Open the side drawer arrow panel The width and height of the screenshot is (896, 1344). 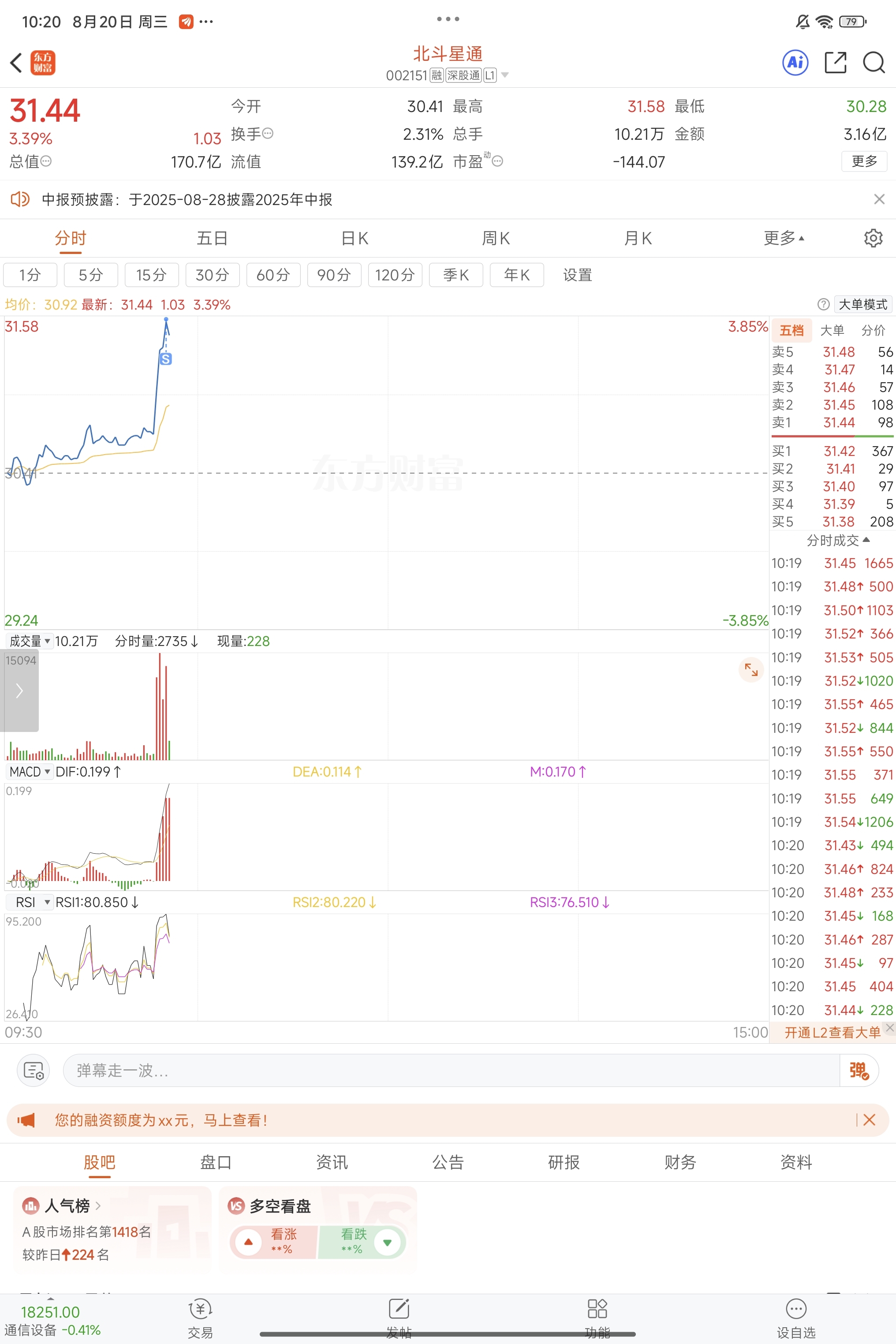pos(19,690)
